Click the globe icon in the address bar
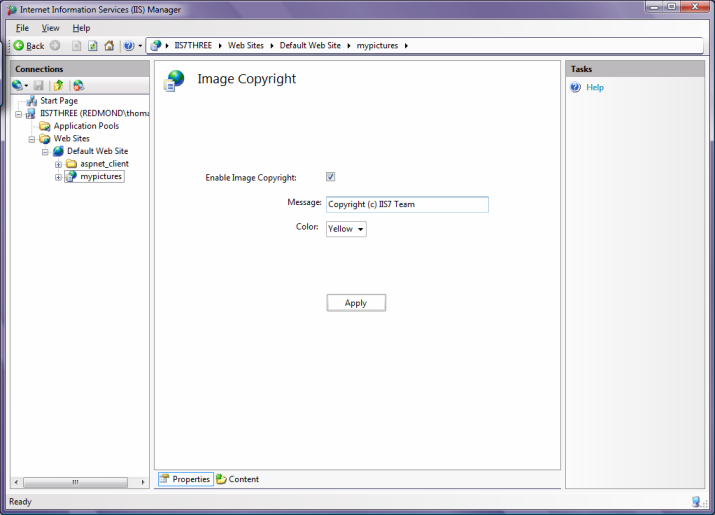The width and height of the screenshot is (715, 515). [x=155, y=45]
